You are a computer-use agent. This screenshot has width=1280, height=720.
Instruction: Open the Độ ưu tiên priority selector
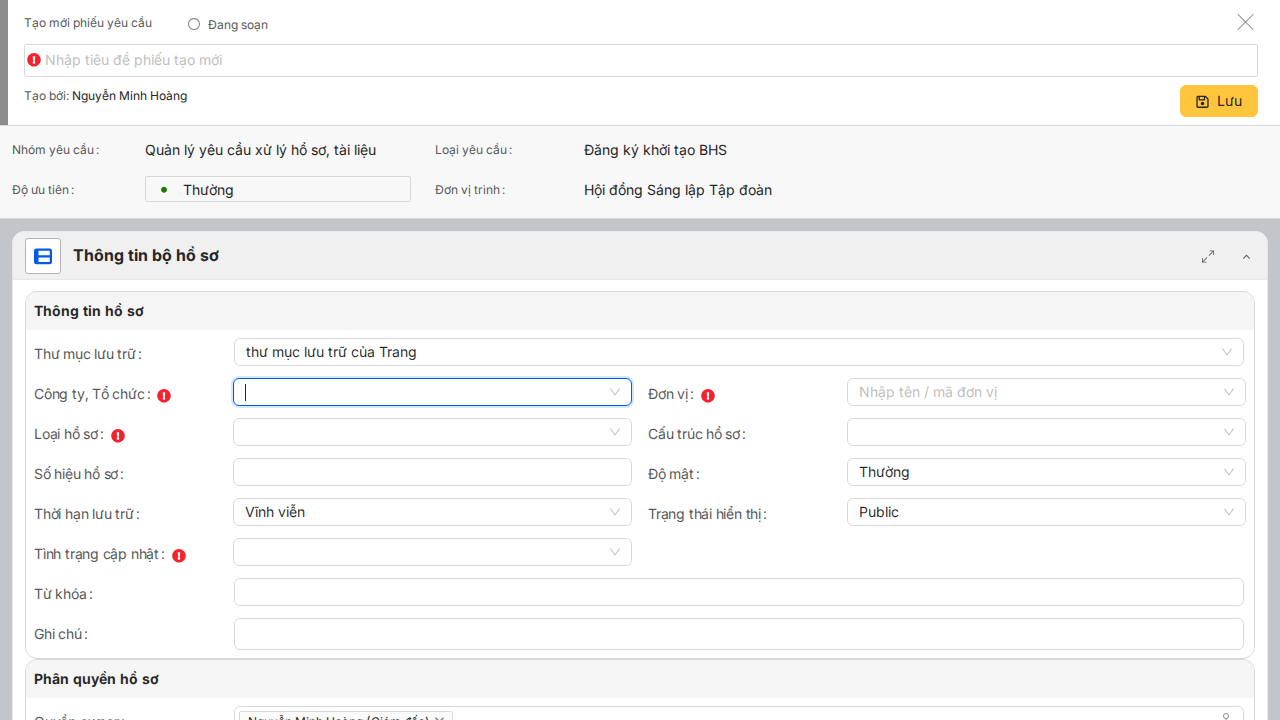click(x=278, y=189)
